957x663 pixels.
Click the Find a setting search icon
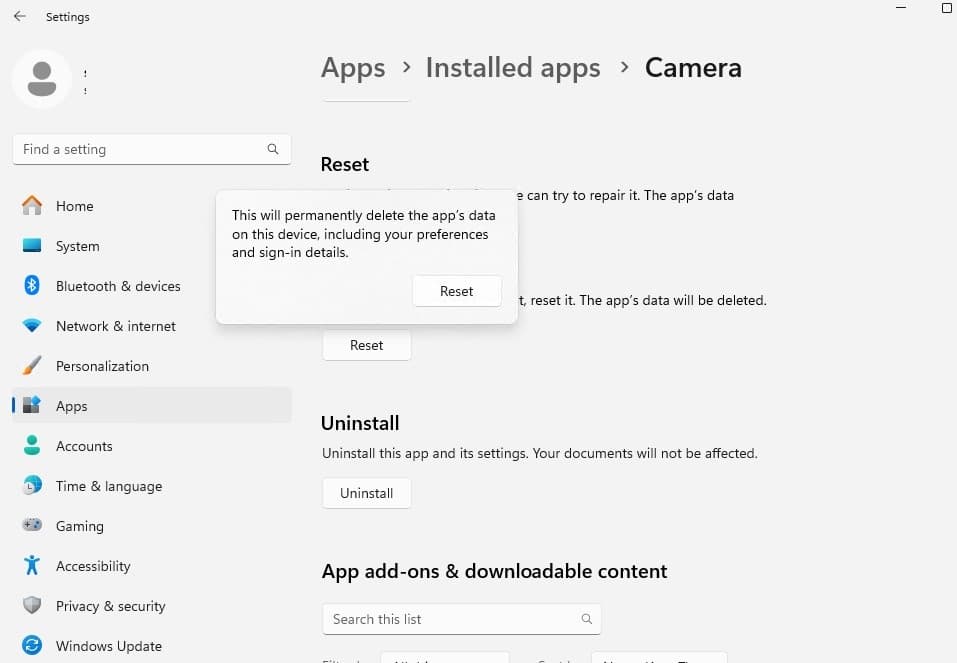(273, 149)
